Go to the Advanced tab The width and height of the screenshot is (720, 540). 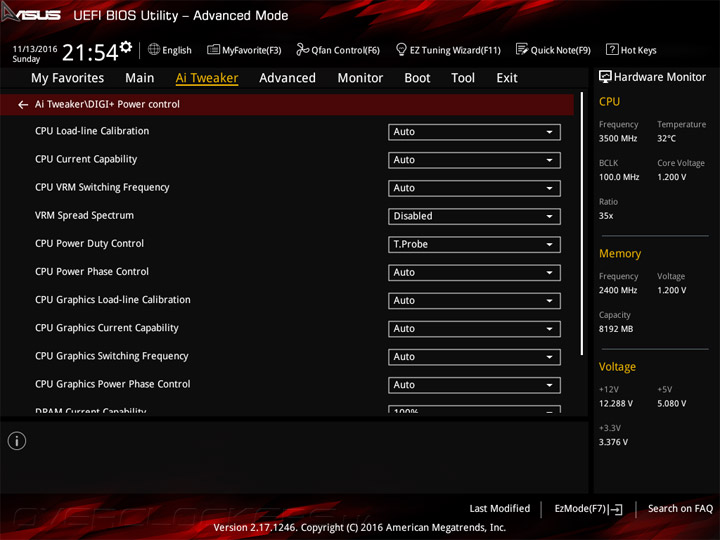287,78
